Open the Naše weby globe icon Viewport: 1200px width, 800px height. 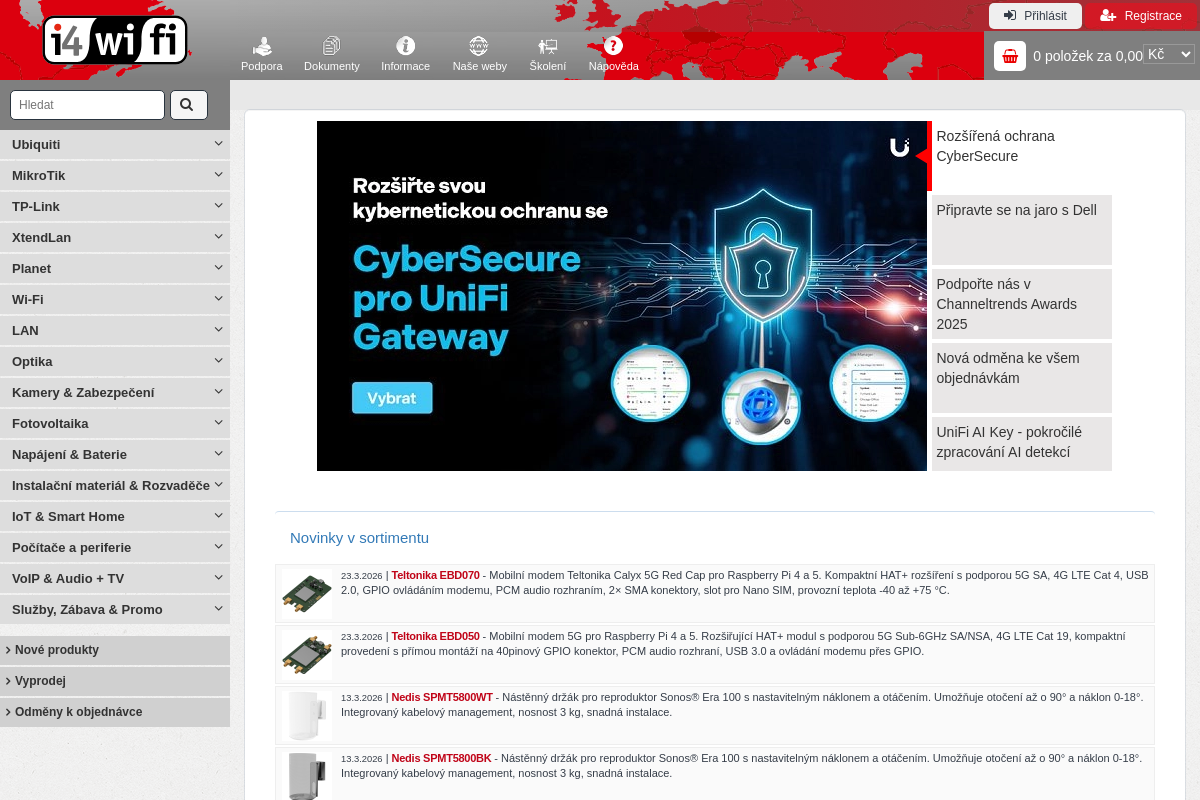pyautogui.click(x=479, y=46)
